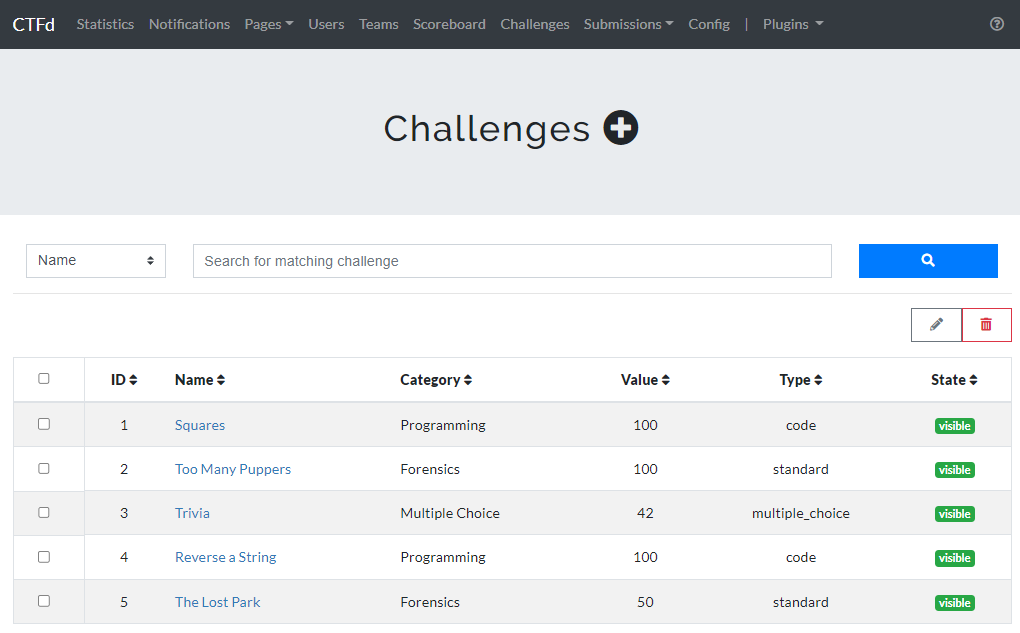Sort challenges using the Value column arrows

[x=664, y=379]
